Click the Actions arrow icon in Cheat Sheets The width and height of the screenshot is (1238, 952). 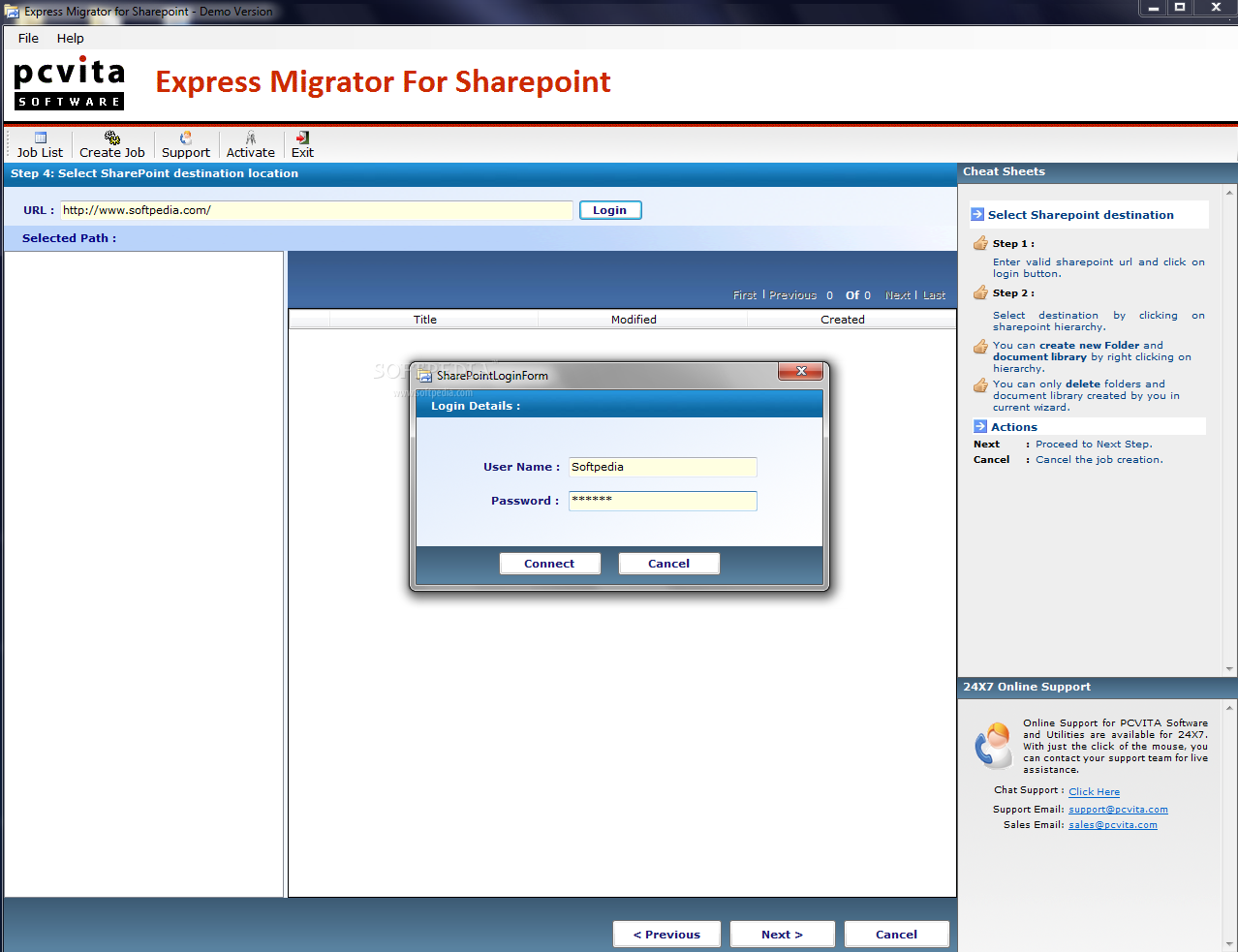tap(980, 426)
